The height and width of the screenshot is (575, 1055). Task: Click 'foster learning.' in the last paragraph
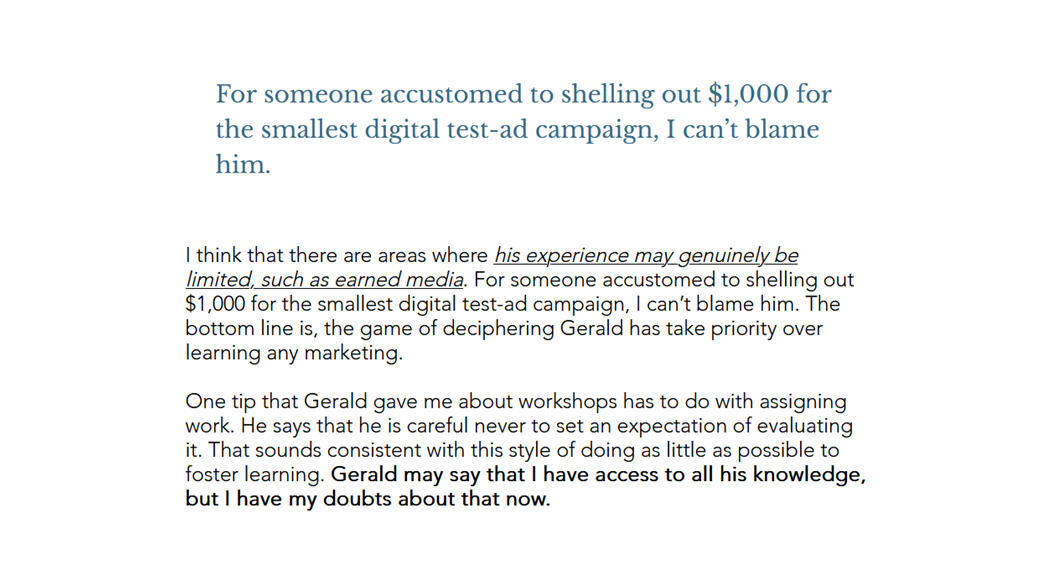[x=256, y=475]
